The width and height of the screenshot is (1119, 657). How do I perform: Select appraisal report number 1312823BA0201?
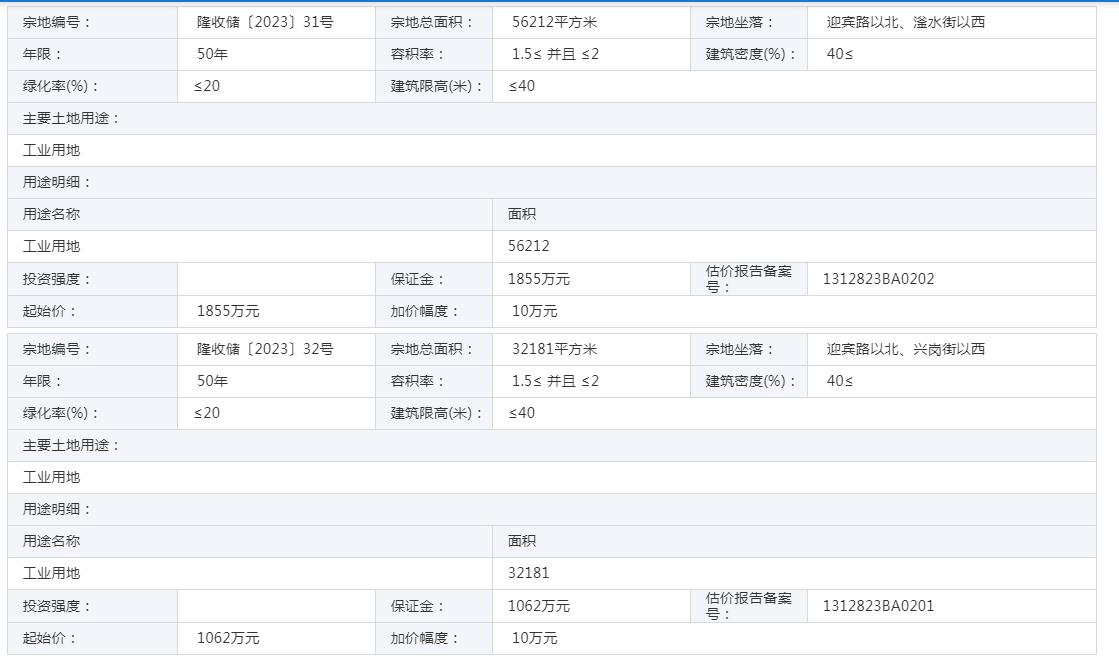point(878,606)
